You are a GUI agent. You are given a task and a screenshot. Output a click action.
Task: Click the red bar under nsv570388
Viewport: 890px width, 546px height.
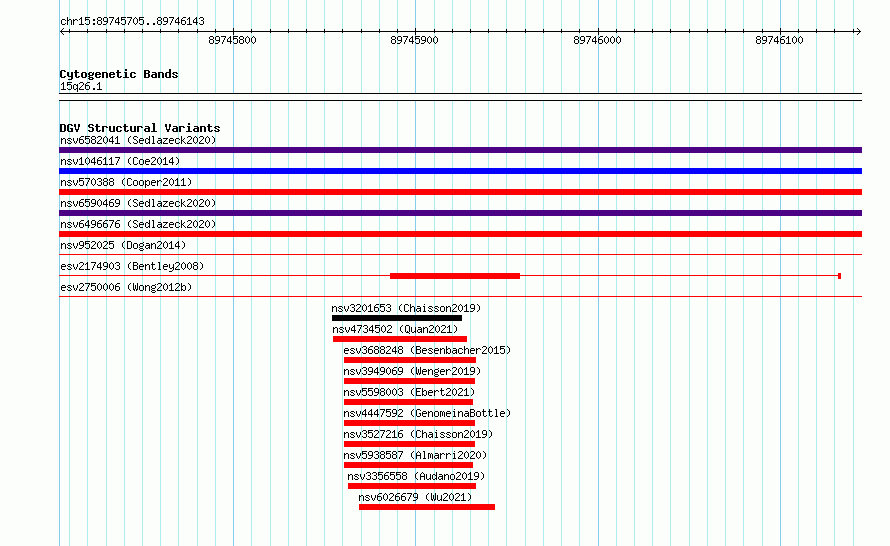click(460, 192)
